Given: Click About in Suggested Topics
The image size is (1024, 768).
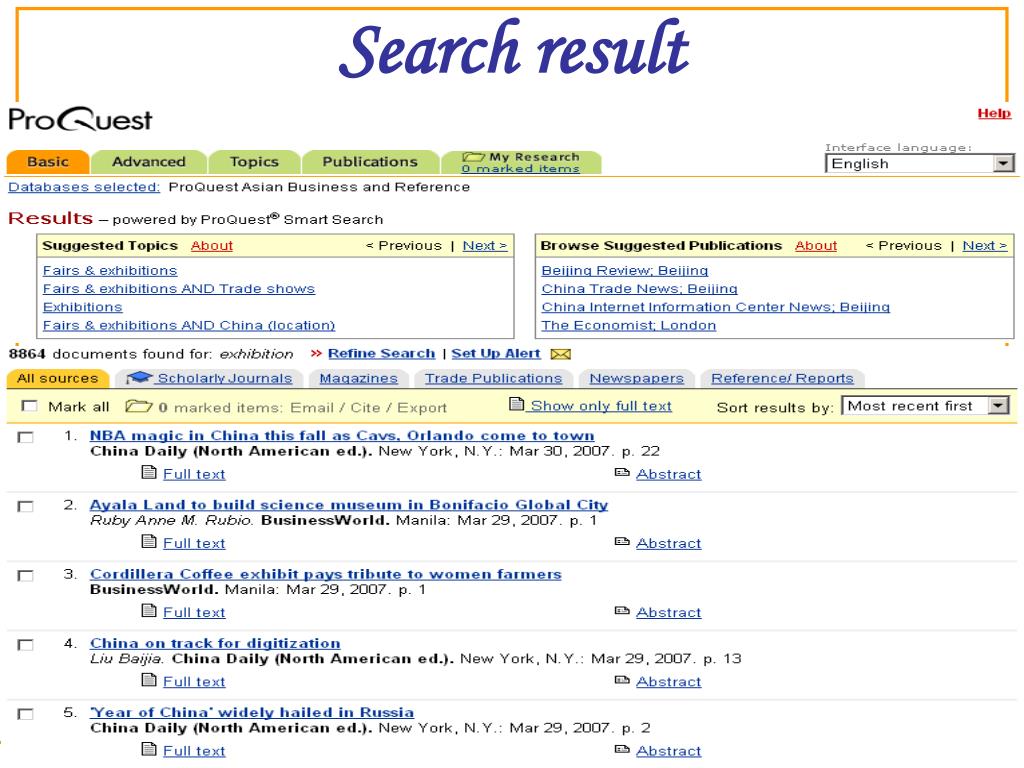Looking at the screenshot, I should pos(212,246).
